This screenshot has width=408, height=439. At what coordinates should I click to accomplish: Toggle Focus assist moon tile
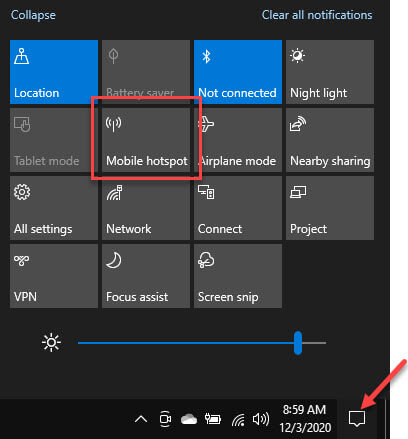pyautogui.click(x=146, y=276)
